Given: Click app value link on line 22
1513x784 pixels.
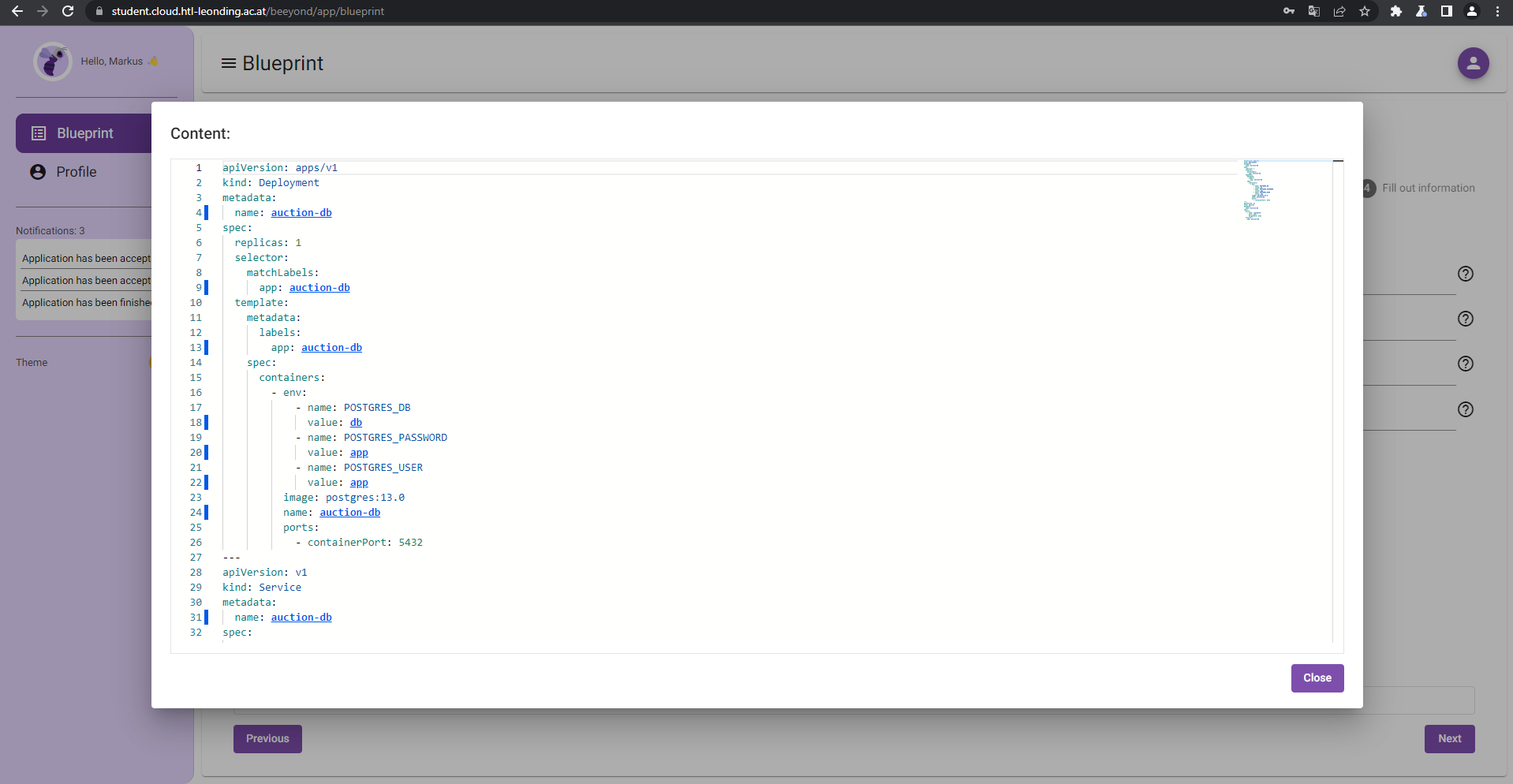Looking at the screenshot, I should pyautogui.click(x=359, y=483).
